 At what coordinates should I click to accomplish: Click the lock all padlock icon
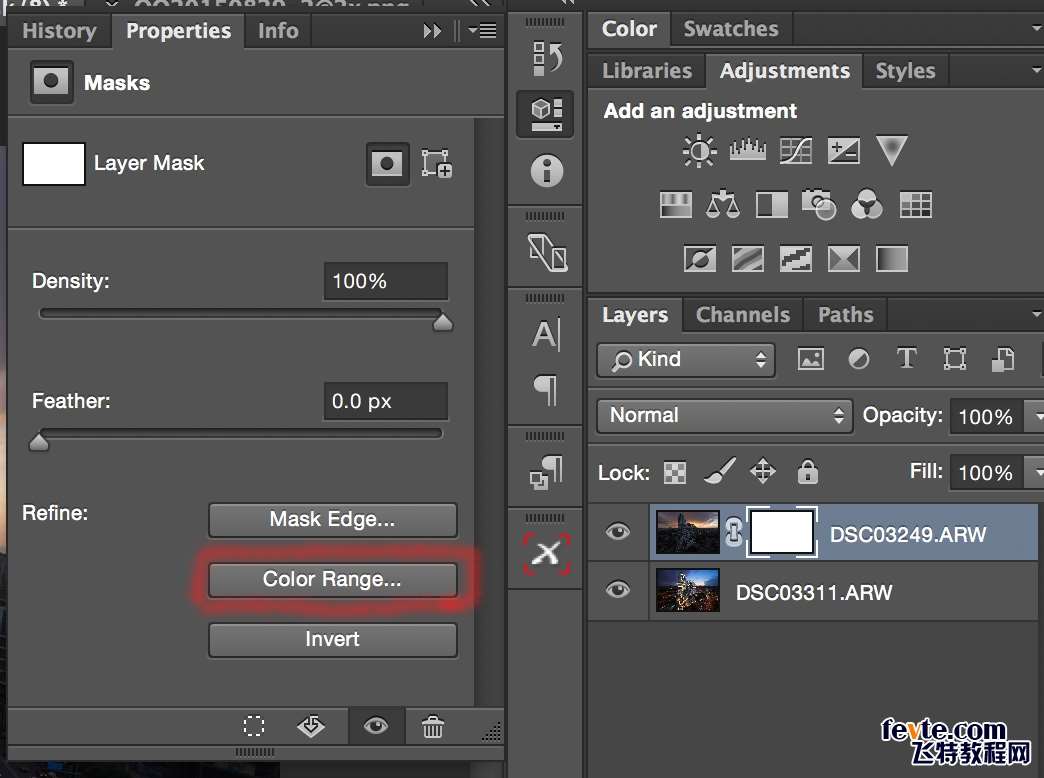tap(807, 472)
